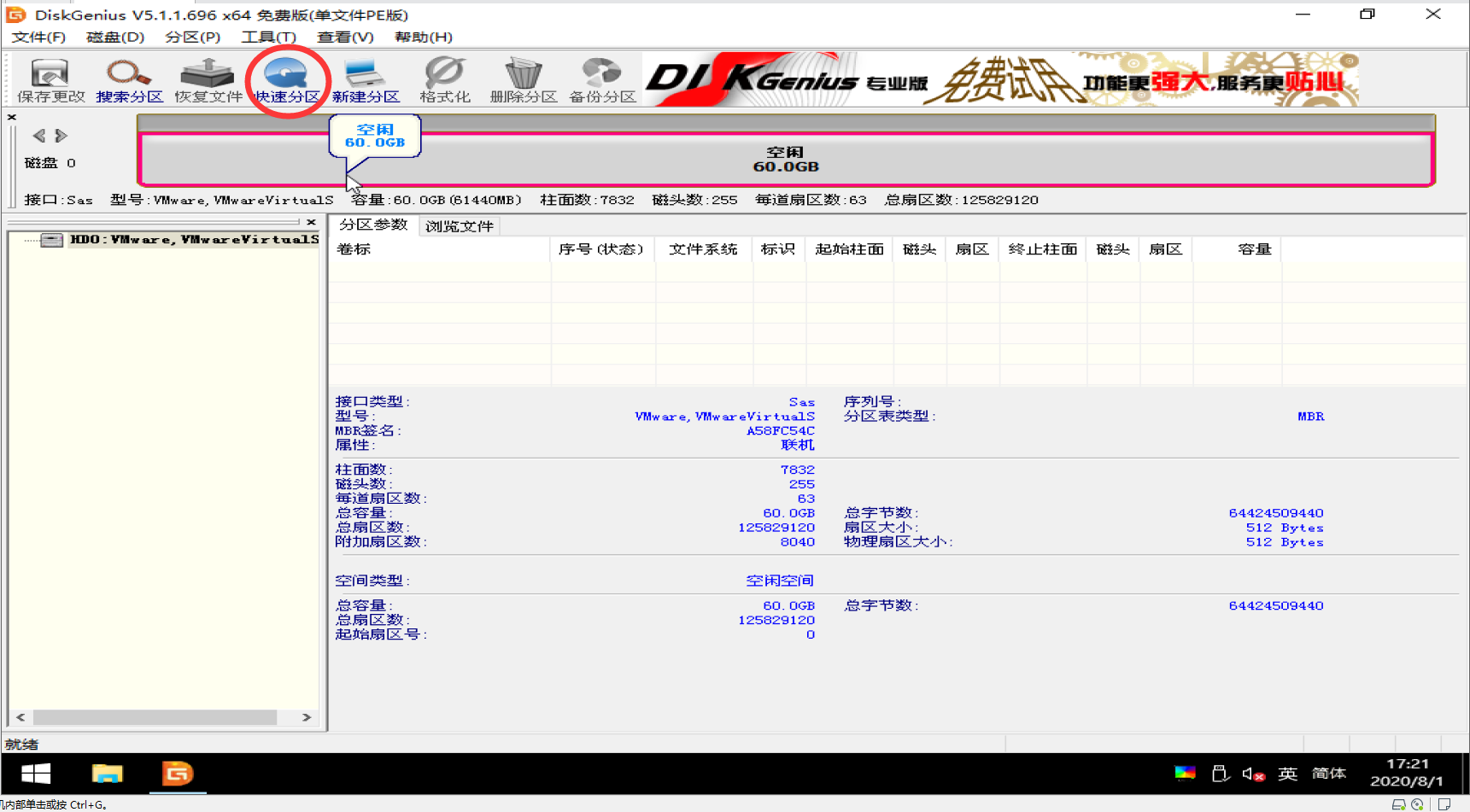This screenshot has height=812, width=1470.
Task: Start 快速分区 quick partition
Action: point(287,81)
